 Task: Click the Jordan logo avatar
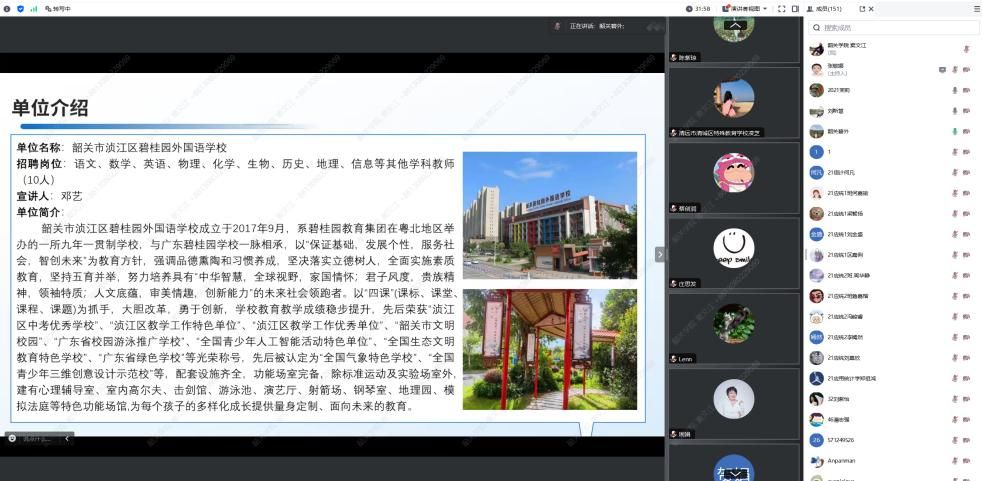pyautogui.click(x=816, y=378)
